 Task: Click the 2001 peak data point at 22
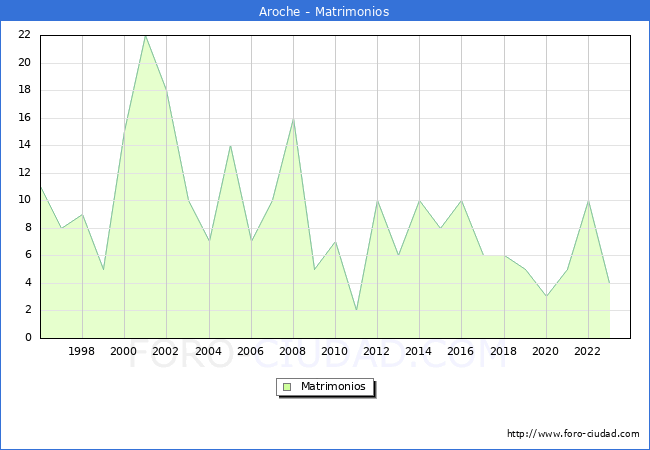point(146,36)
